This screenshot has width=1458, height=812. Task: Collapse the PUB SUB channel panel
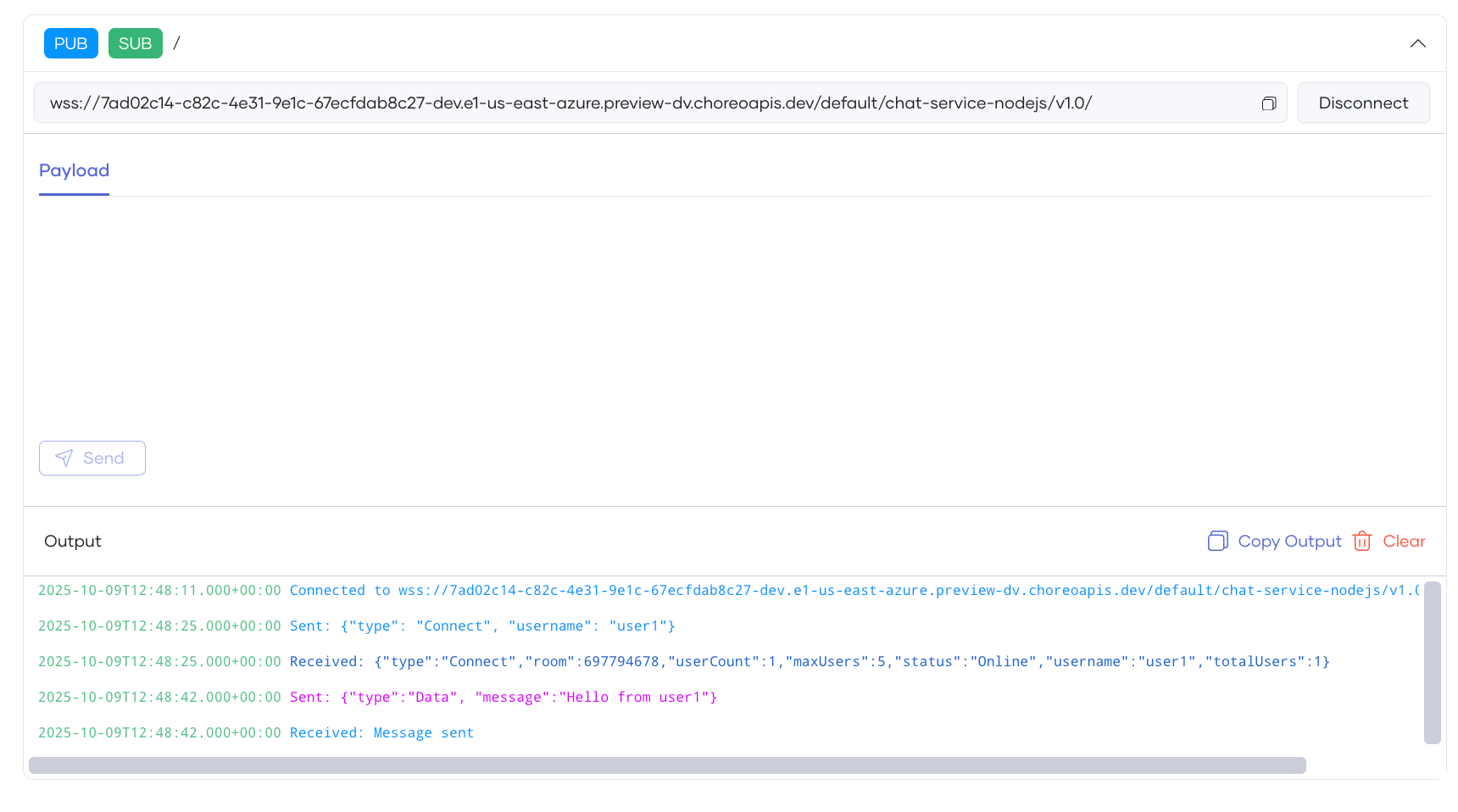pyautogui.click(x=1417, y=43)
